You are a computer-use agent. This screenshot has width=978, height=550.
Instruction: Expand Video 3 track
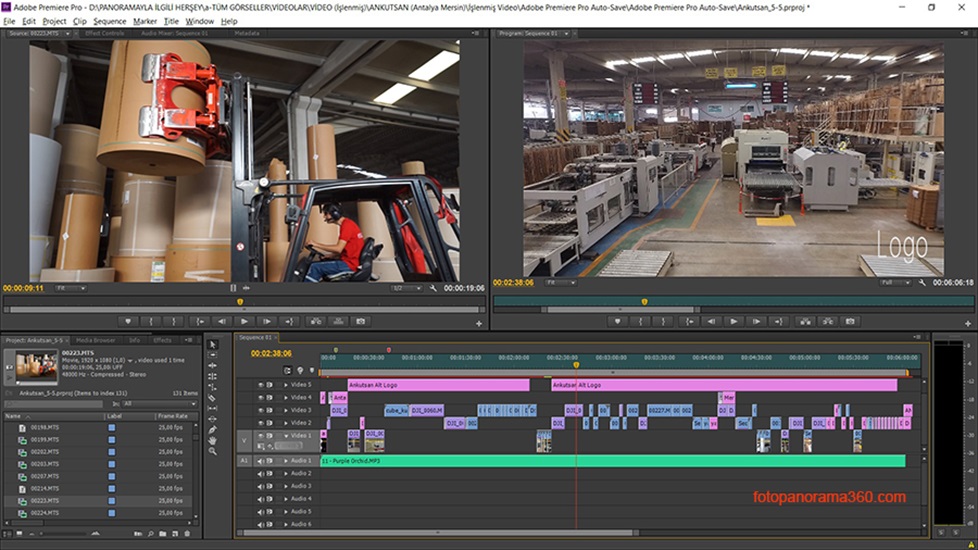point(286,410)
